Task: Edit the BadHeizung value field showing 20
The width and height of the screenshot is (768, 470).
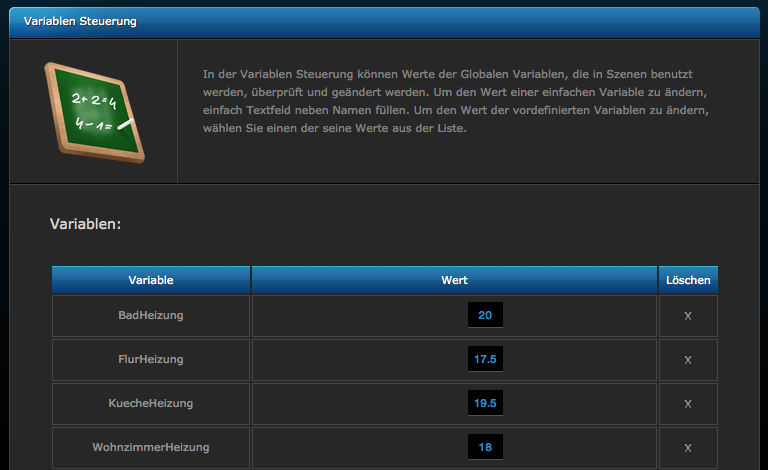Action: [x=485, y=316]
